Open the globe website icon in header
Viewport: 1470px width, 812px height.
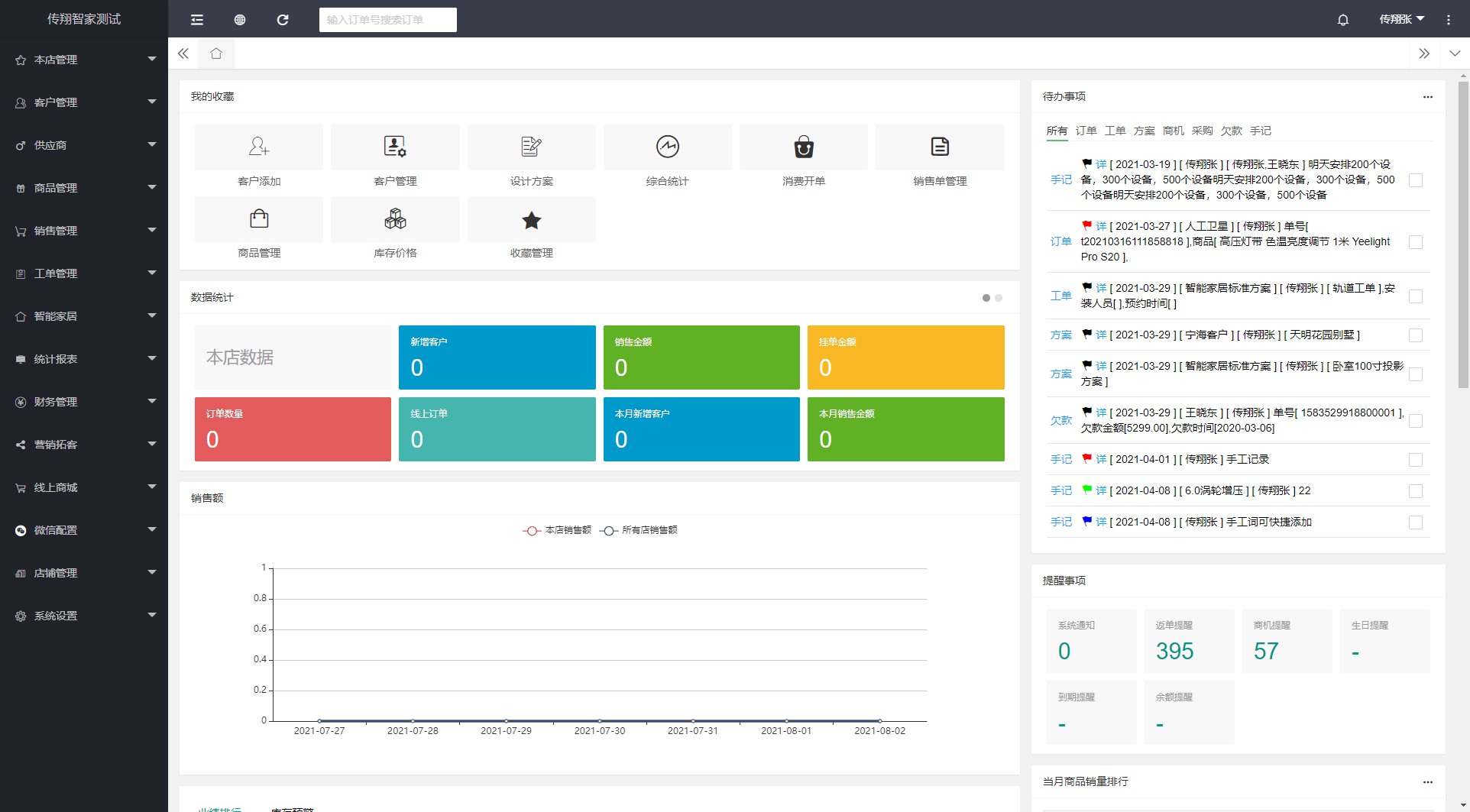(240, 20)
